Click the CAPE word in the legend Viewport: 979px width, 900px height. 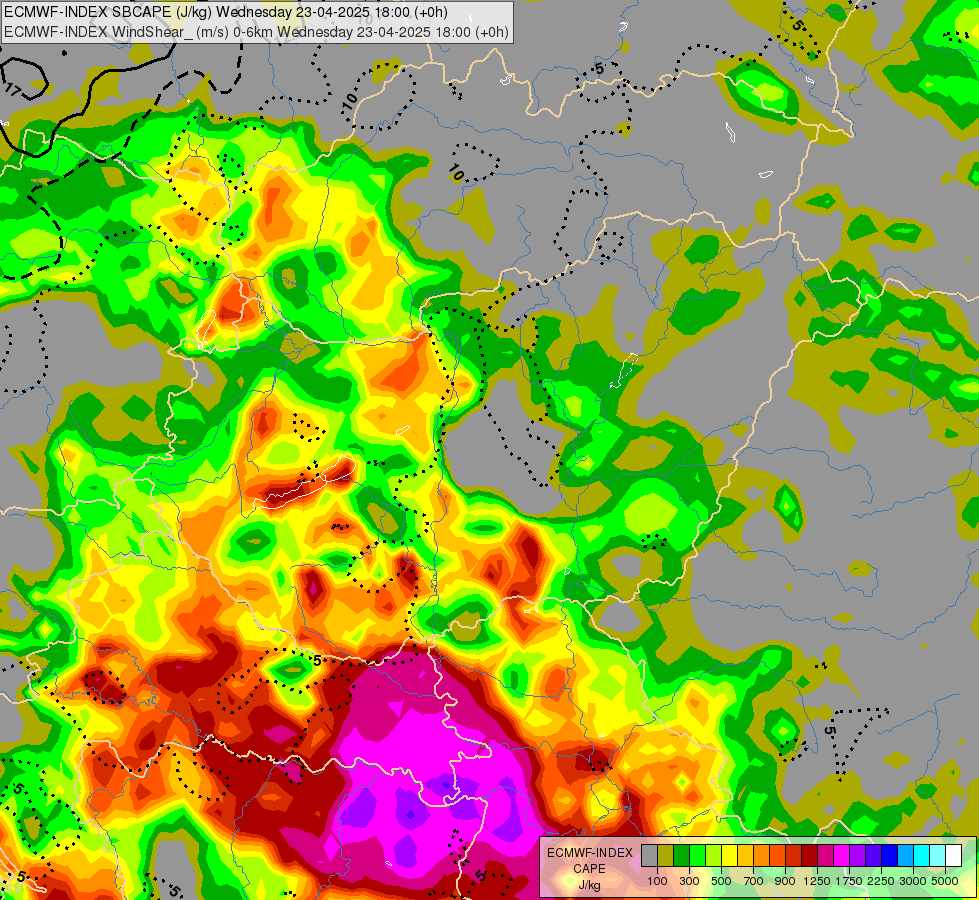pyautogui.click(x=589, y=869)
